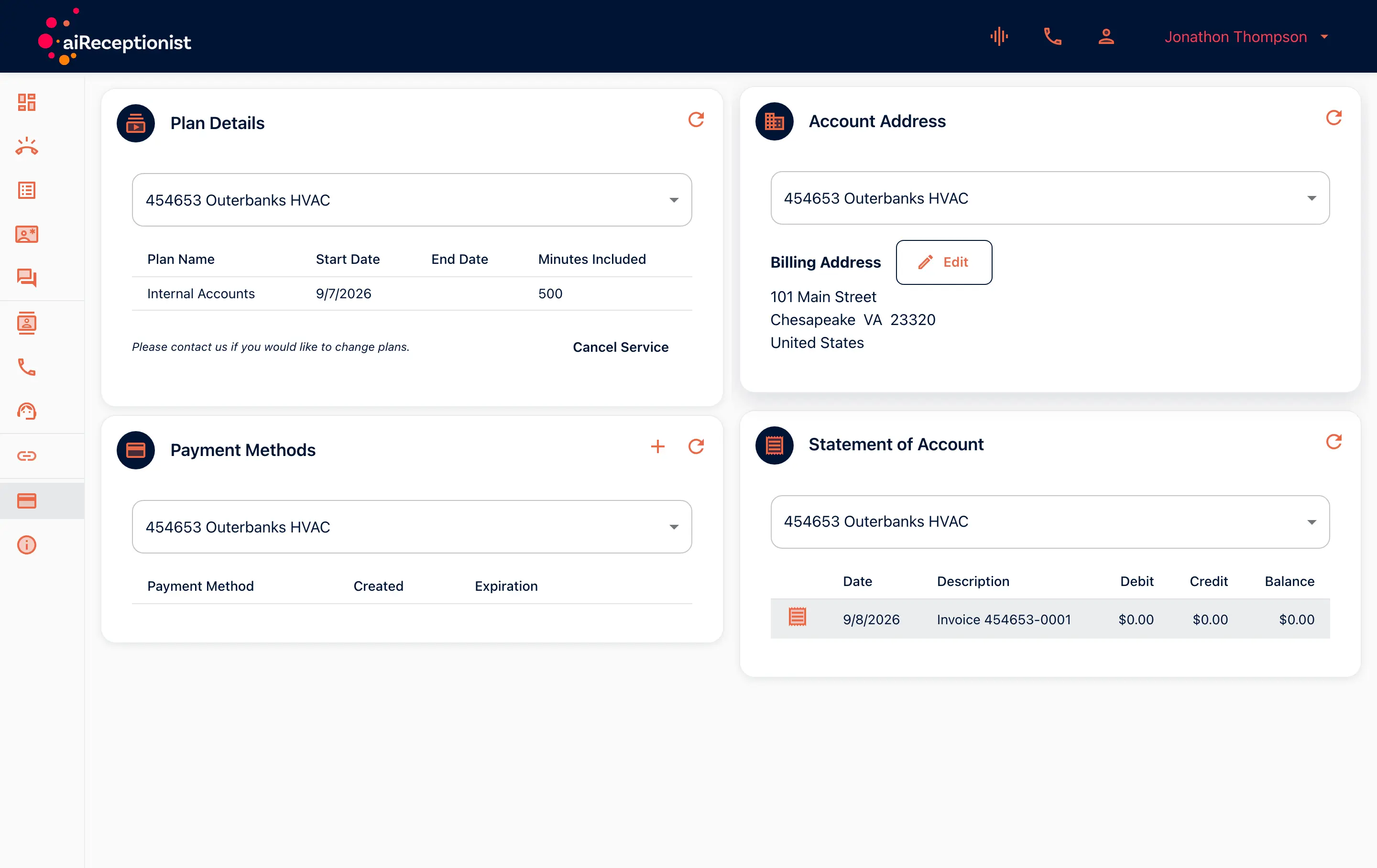Screen dimensions: 1377x868
Task: Click the voice waveform icon in header
Action: click(x=999, y=37)
